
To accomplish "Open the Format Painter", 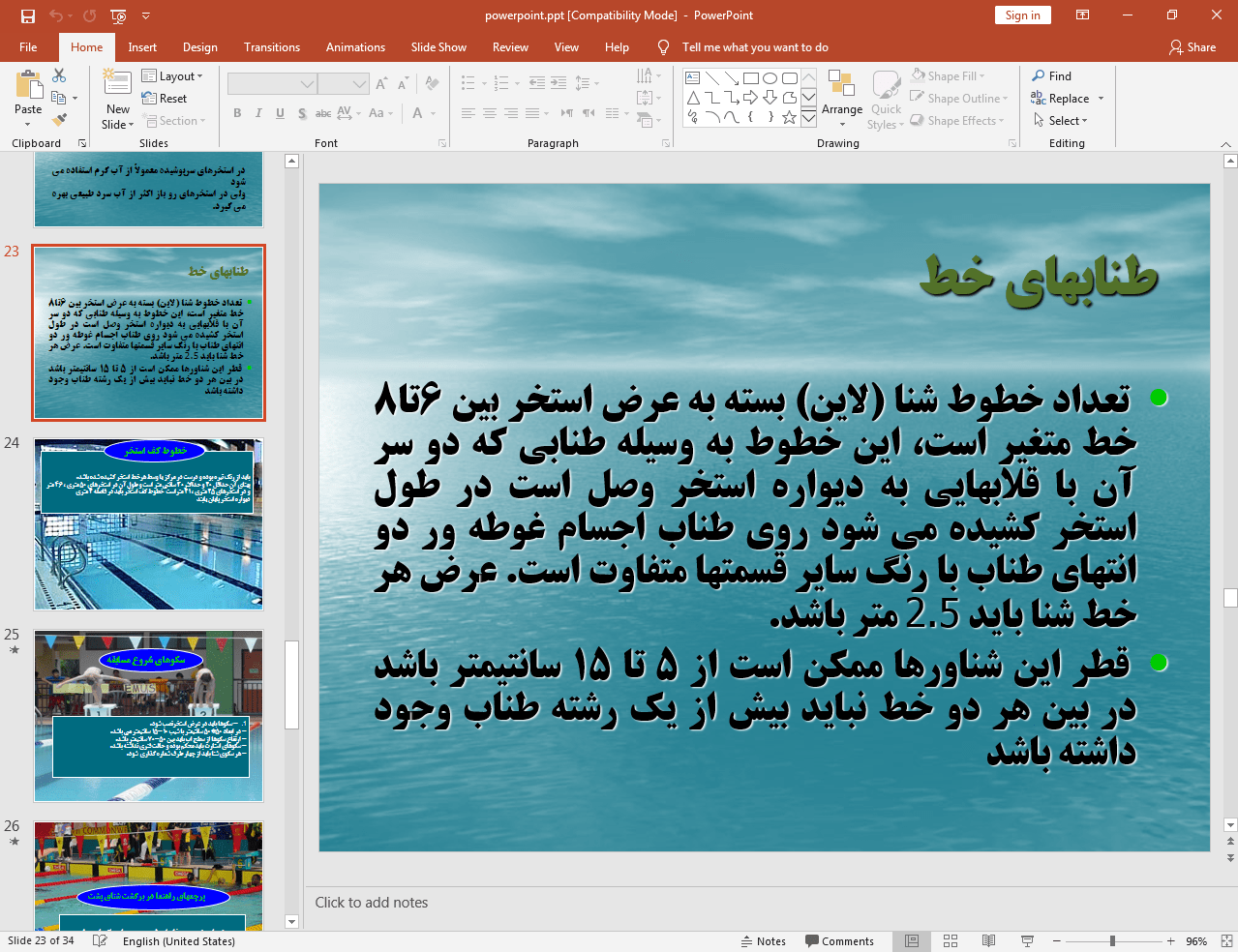I will (x=56, y=118).
